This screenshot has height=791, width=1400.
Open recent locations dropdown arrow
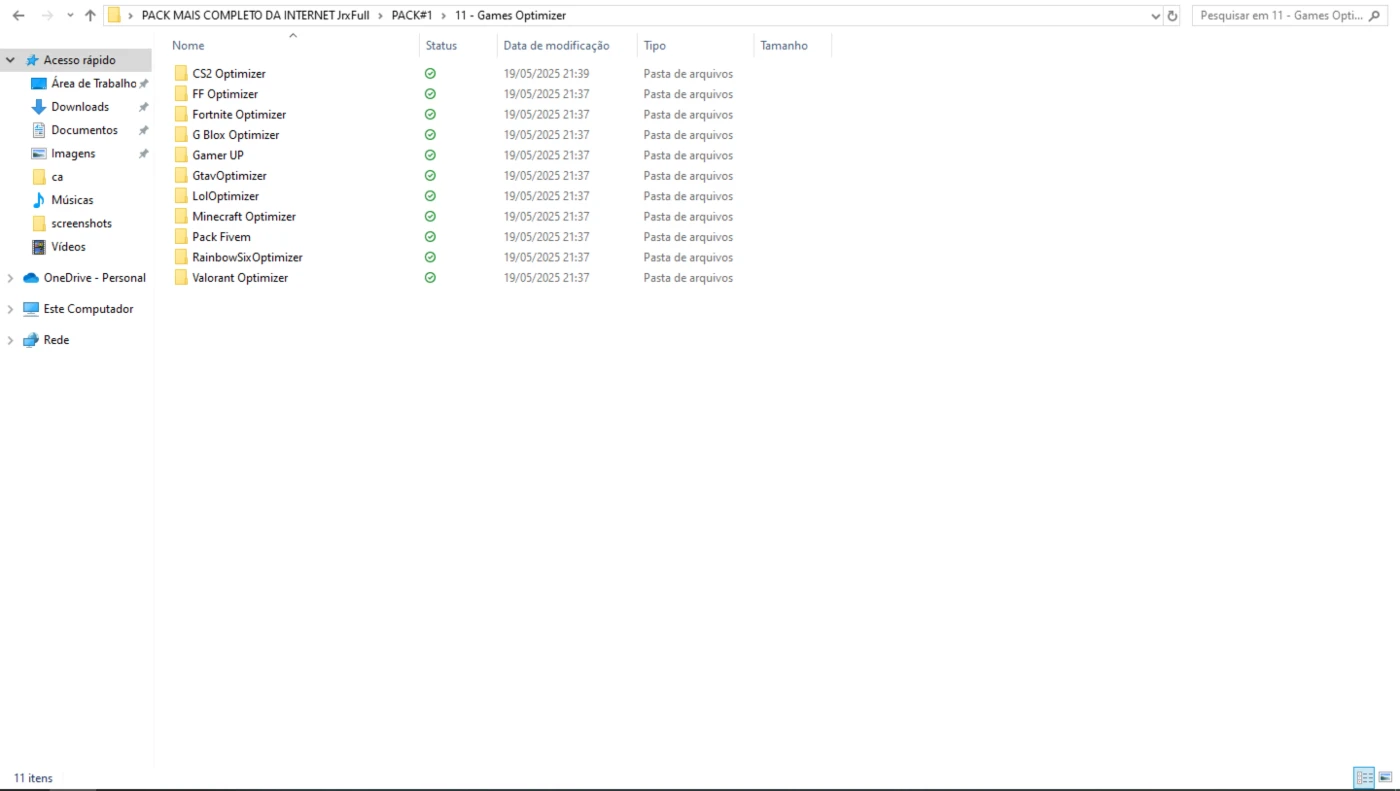pyautogui.click(x=70, y=15)
